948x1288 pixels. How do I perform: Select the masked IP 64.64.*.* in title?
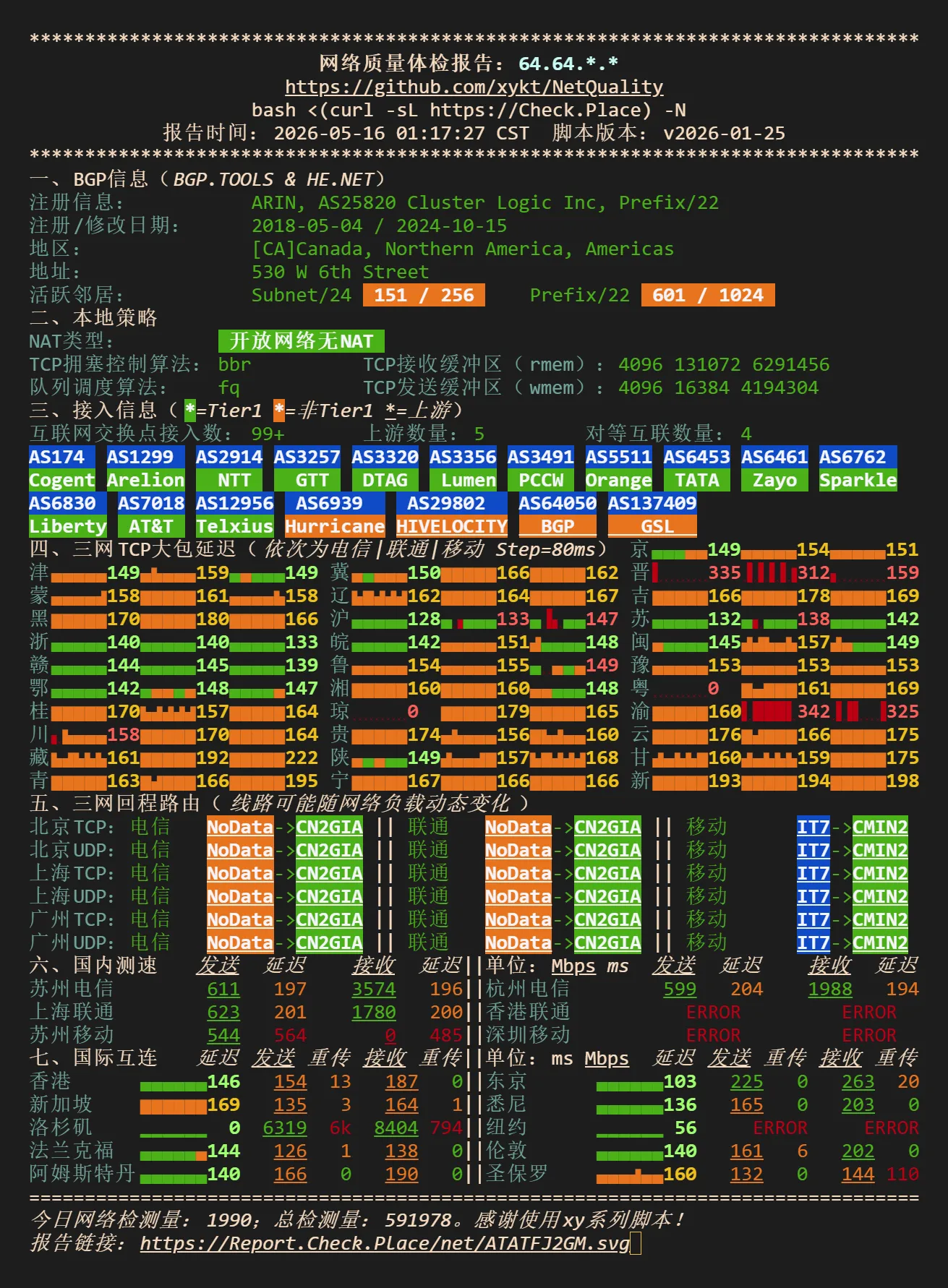pos(568,64)
